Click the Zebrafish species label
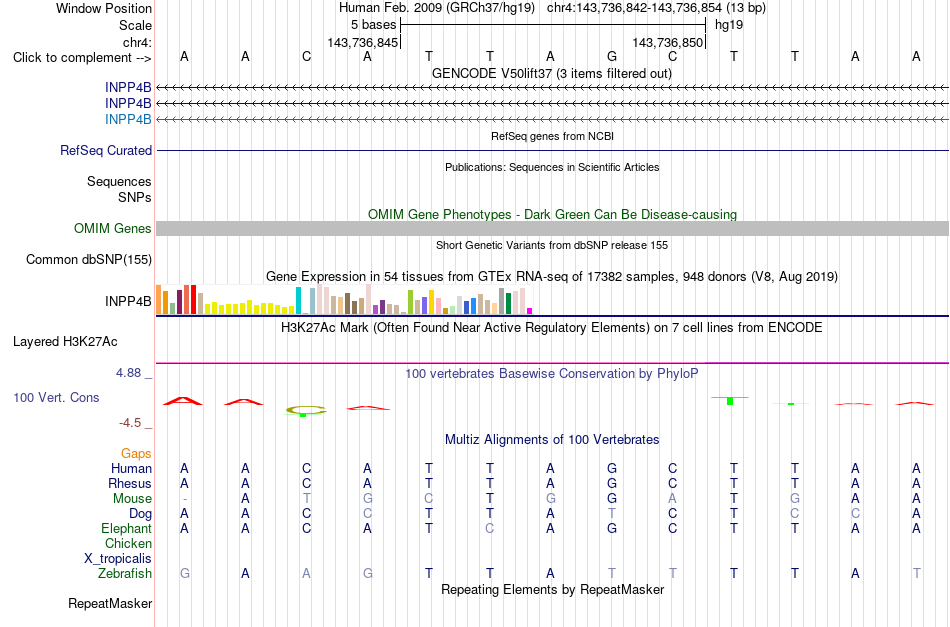The image size is (950, 627). [125, 574]
